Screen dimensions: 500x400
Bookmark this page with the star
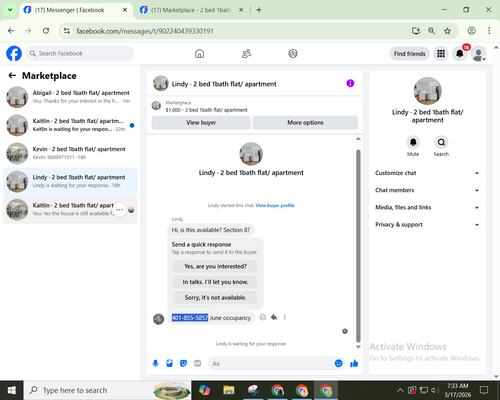click(x=447, y=31)
